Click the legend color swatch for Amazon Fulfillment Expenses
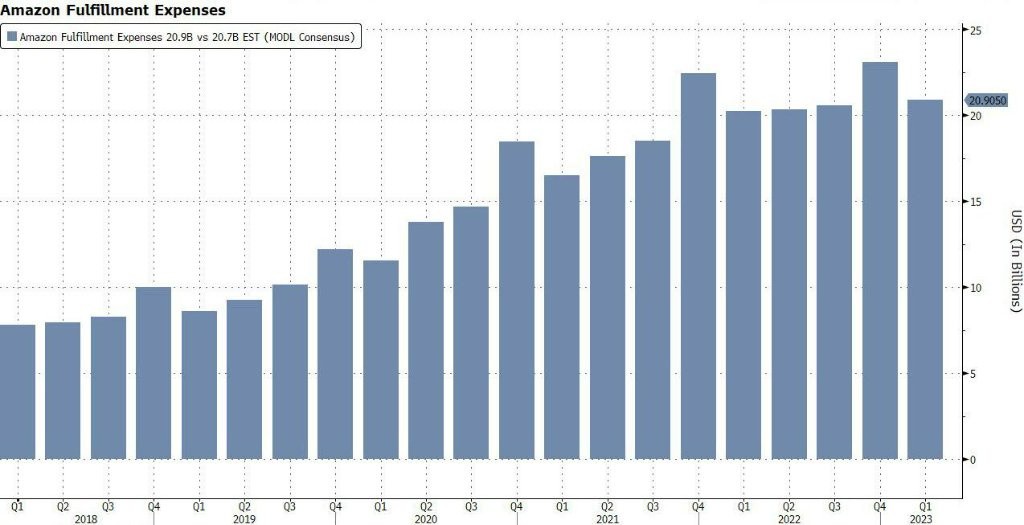Viewport: 1024px width, 525px height. point(12,37)
